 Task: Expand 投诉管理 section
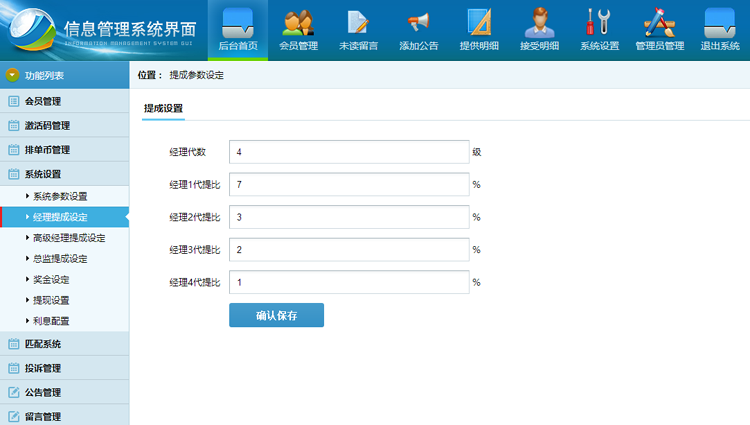pyautogui.click(x=65, y=368)
